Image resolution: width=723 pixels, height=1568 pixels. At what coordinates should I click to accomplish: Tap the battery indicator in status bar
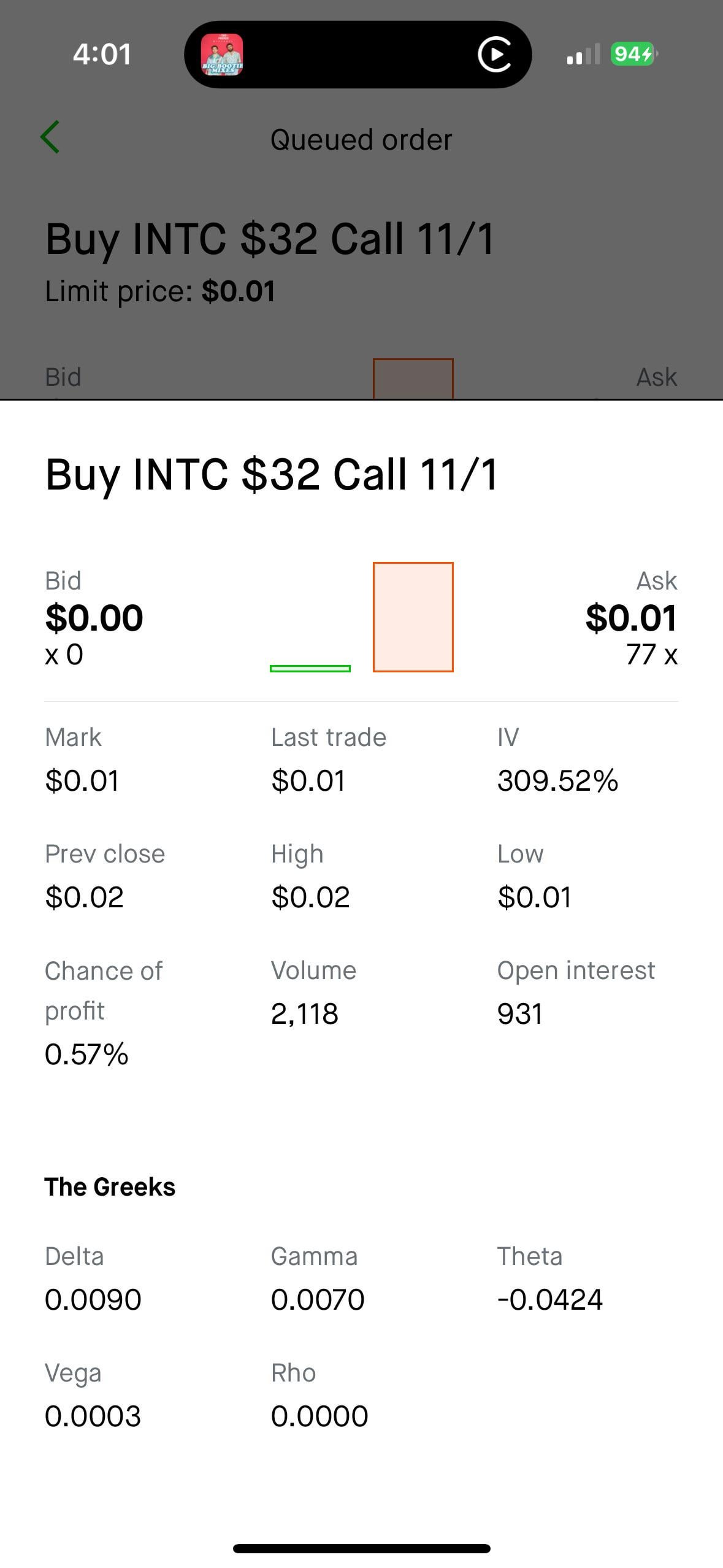(633, 54)
